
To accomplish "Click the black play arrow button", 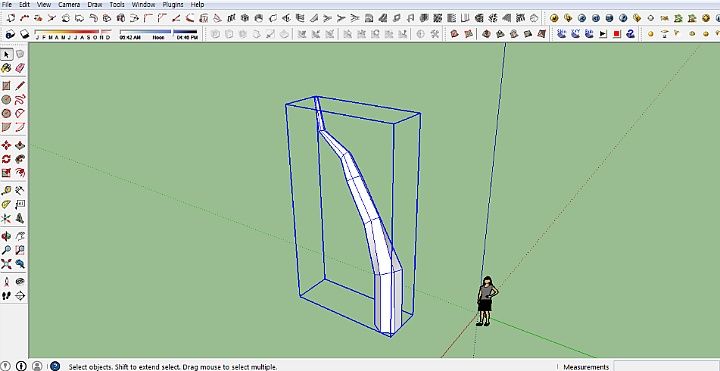I will pos(603,34).
